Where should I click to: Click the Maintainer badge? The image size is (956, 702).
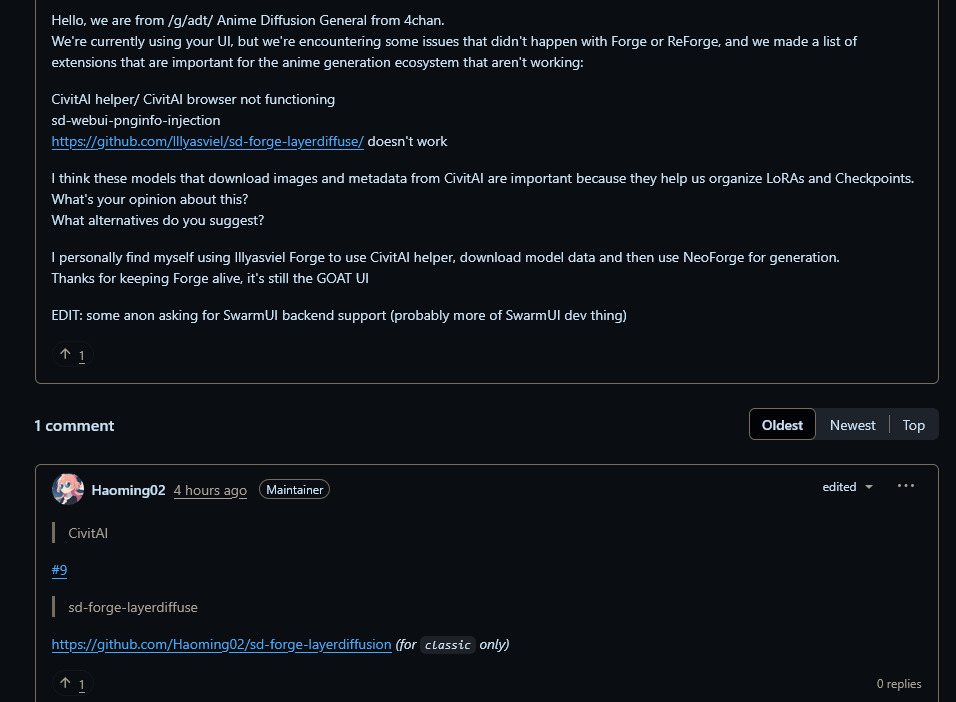coord(294,490)
